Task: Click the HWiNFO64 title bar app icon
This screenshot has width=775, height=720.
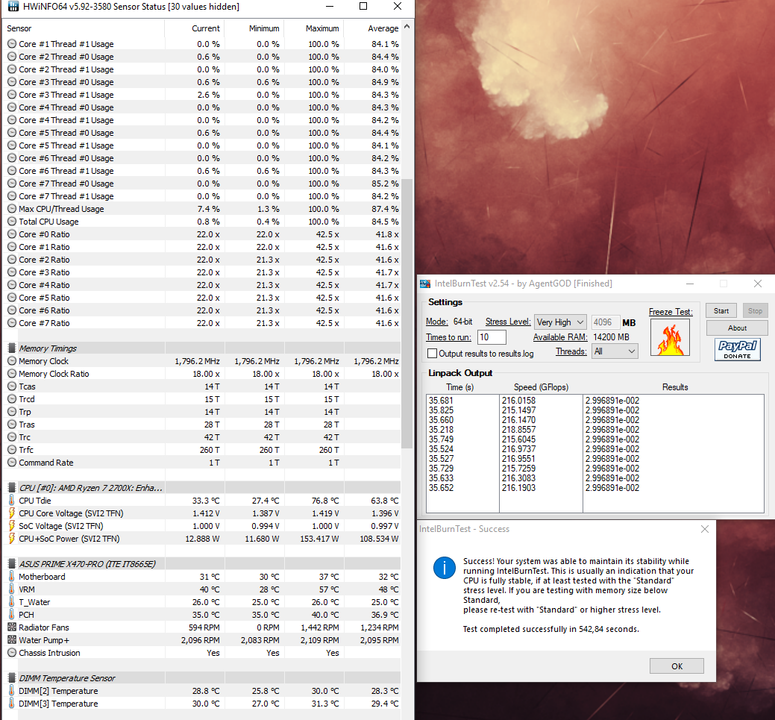Action: point(13,6)
